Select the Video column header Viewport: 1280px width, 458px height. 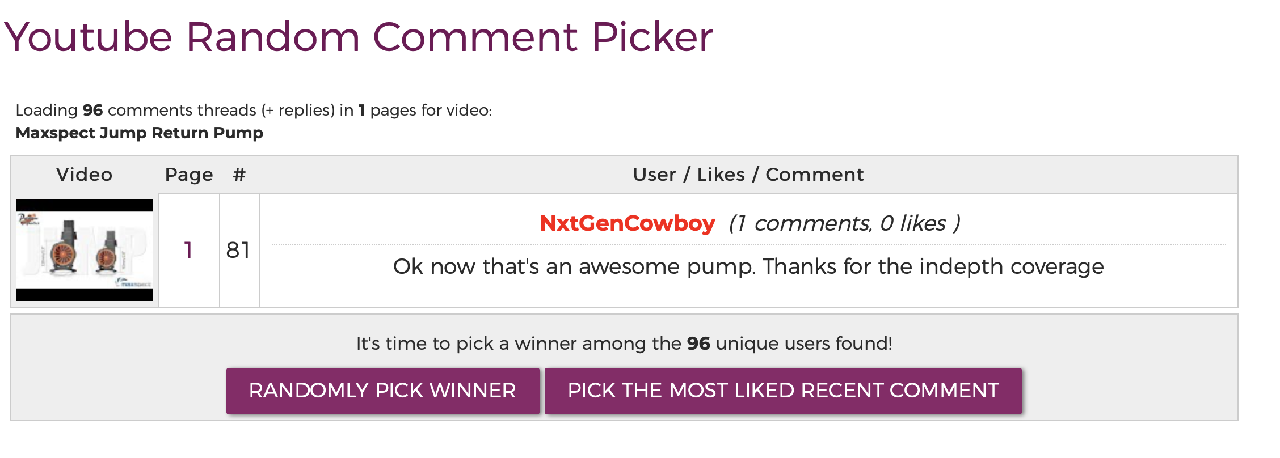[85, 174]
